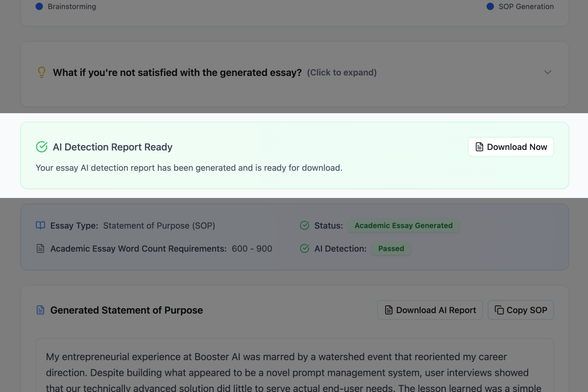The height and width of the screenshot is (392, 588).
Task: Click the file icon in Download AI Report
Action: (x=388, y=310)
